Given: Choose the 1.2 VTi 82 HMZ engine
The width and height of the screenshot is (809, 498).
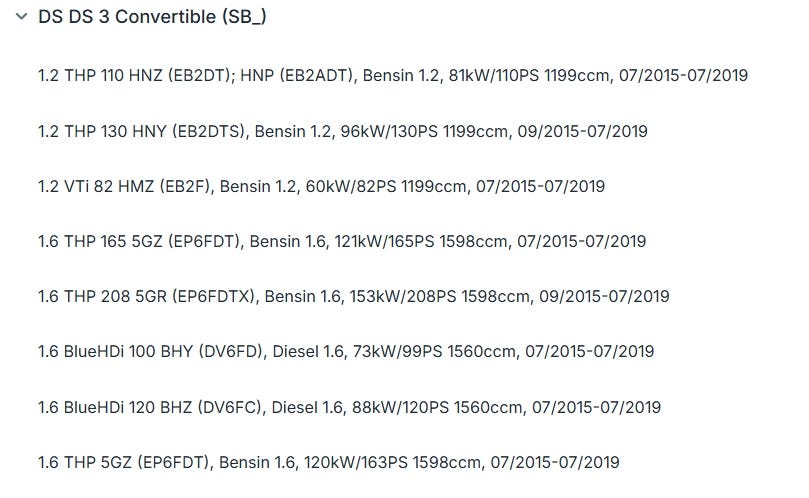Looking at the screenshot, I should pyautogui.click(x=321, y=186).
